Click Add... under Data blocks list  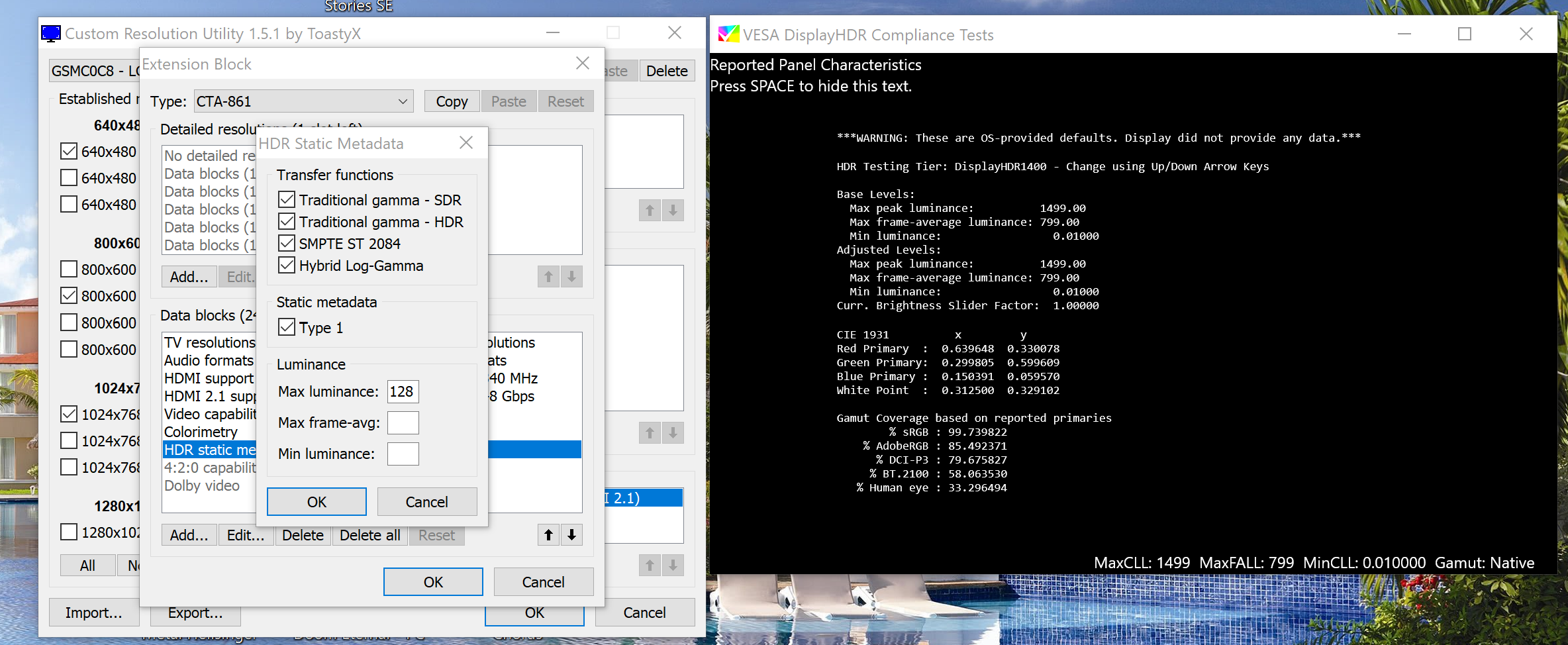point(189,534)
